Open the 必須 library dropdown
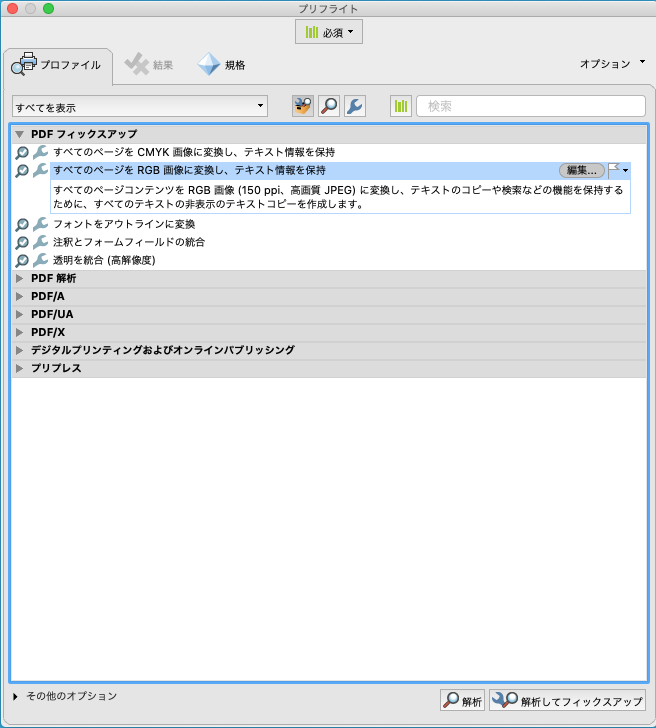656x728 pixels. (x=329, y=32)
